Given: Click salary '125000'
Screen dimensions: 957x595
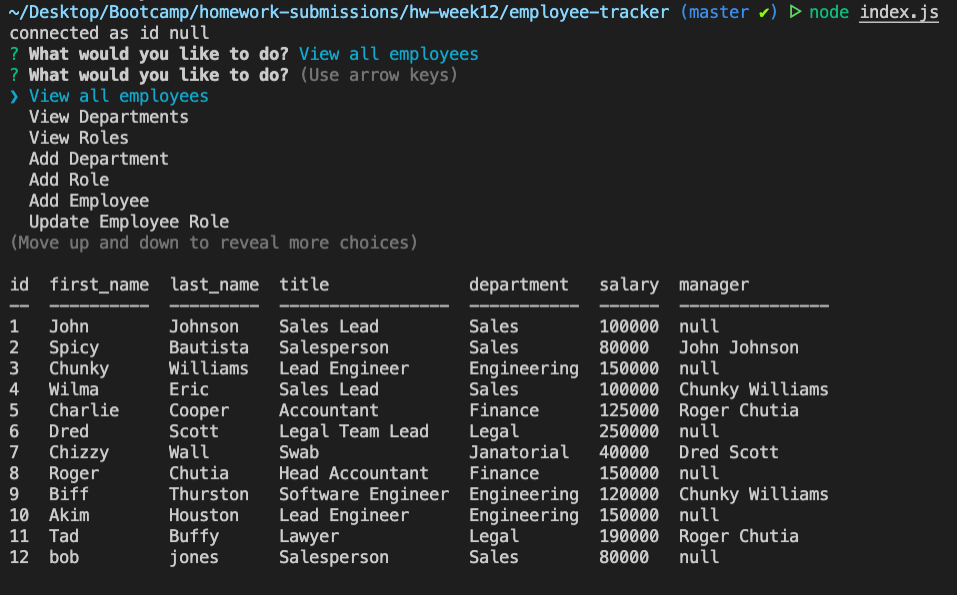Looking at the screenshot, I should point(629,410).
